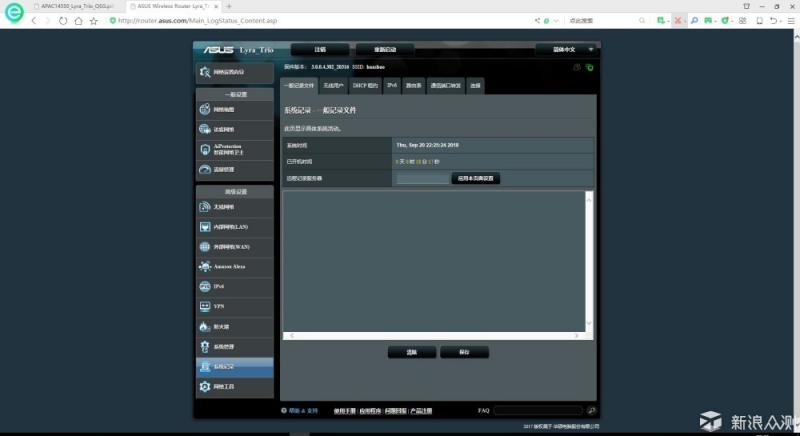Click bookmark star icon in address bar
The height and width of the screenshot is (436, 800).
point(94,21)
